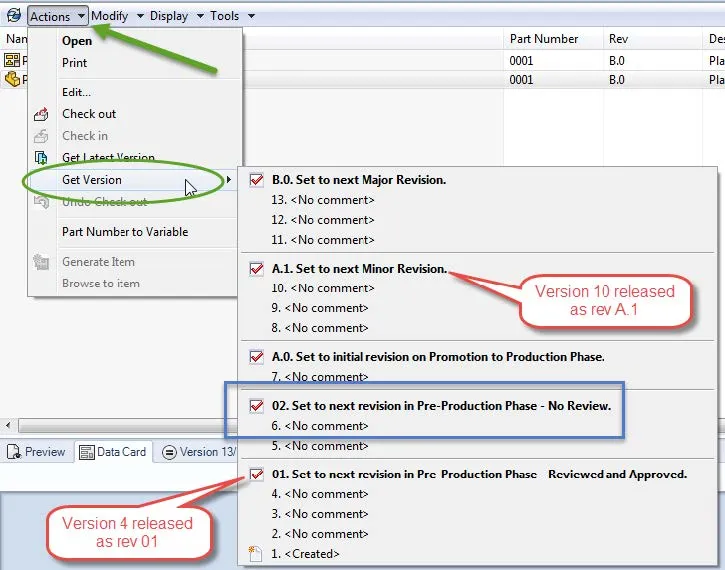Choose Open from the Actions menu
The height and width of the screenshot is (570, 725).
coord(77,41)
